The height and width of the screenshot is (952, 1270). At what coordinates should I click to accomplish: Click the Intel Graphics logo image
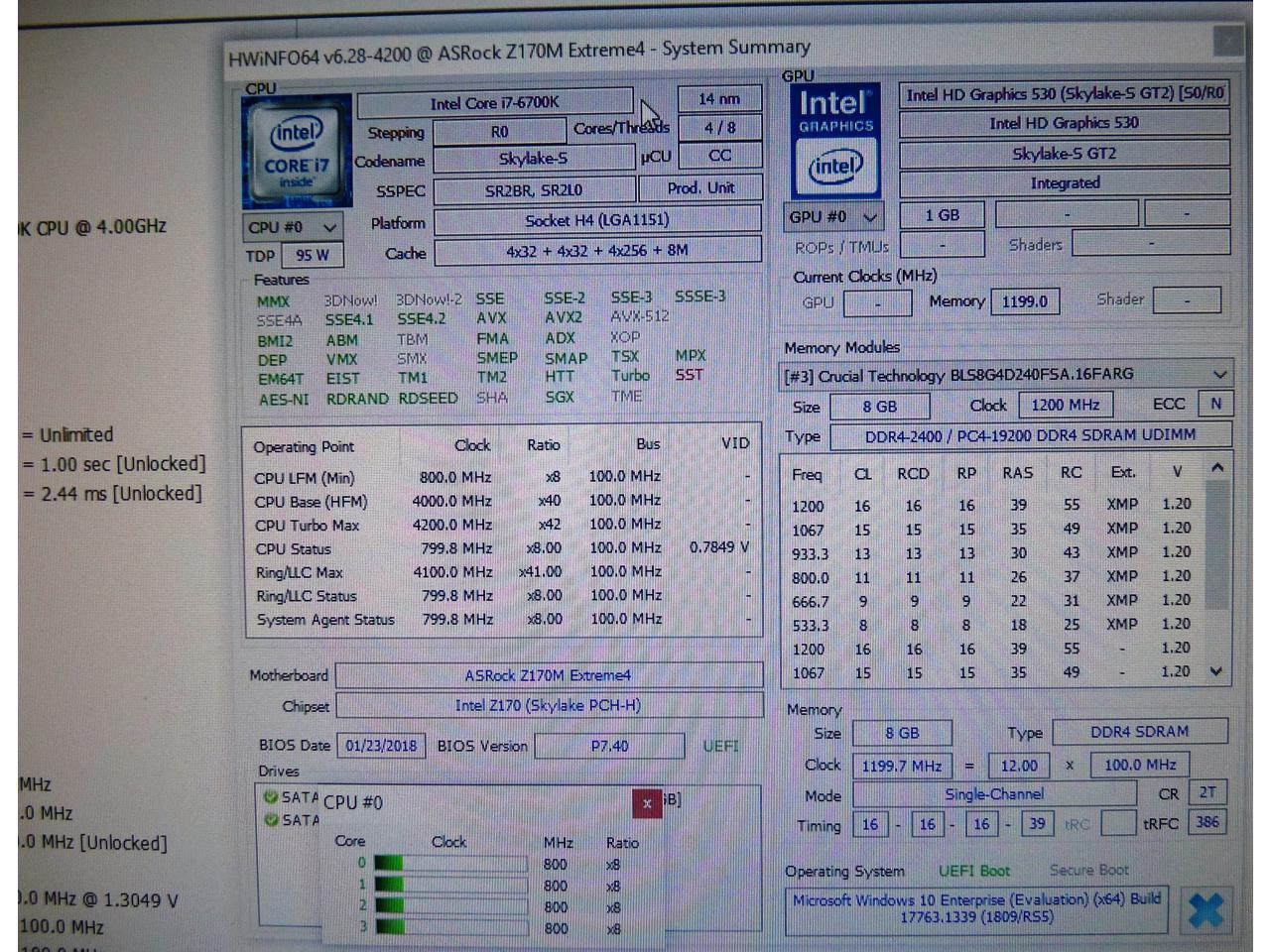click(x=835, y=142)
